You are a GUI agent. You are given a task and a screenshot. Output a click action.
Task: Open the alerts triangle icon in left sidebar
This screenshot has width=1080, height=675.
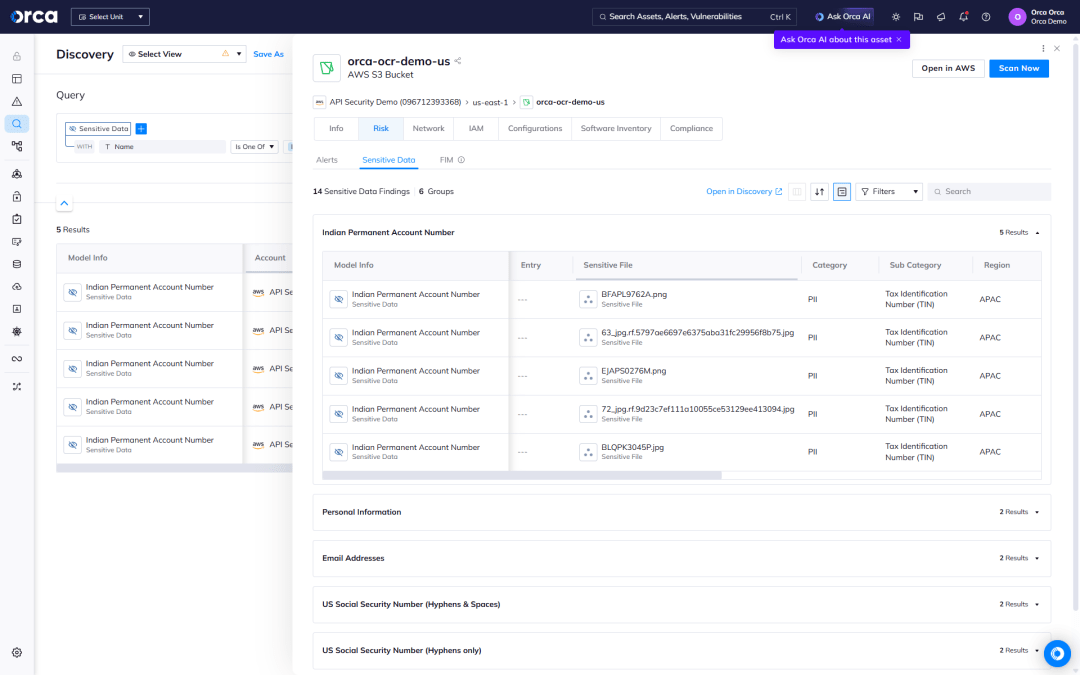point(17,102)
